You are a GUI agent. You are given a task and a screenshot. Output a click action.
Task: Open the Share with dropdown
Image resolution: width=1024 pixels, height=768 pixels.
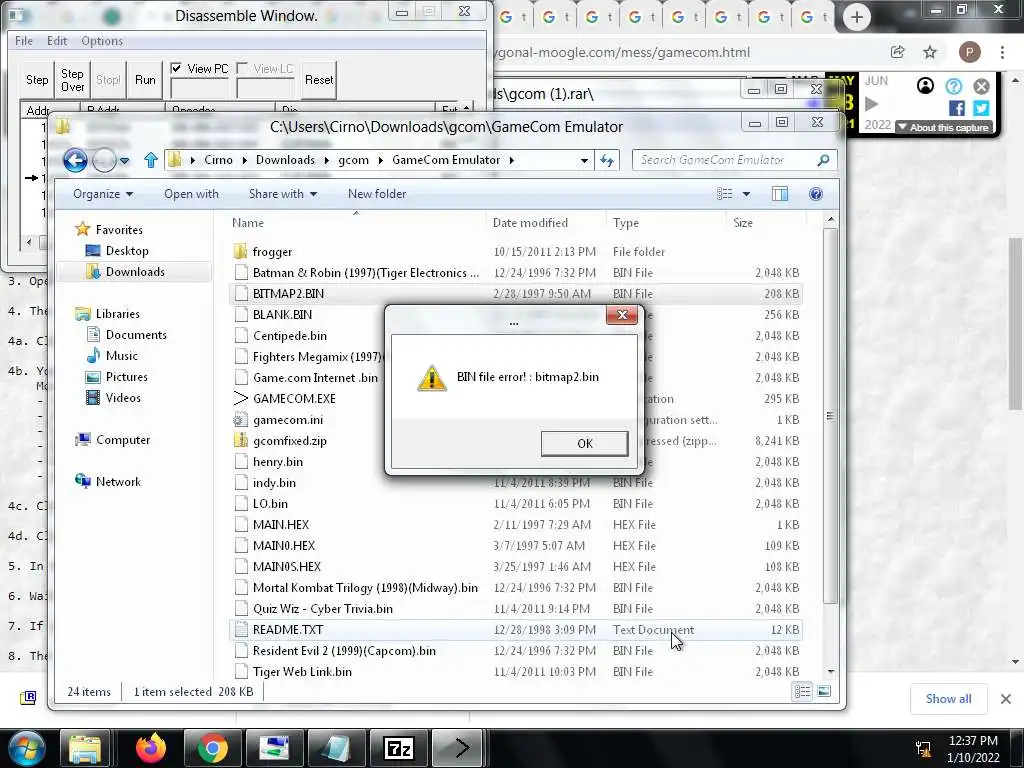(x=283, y=194)
